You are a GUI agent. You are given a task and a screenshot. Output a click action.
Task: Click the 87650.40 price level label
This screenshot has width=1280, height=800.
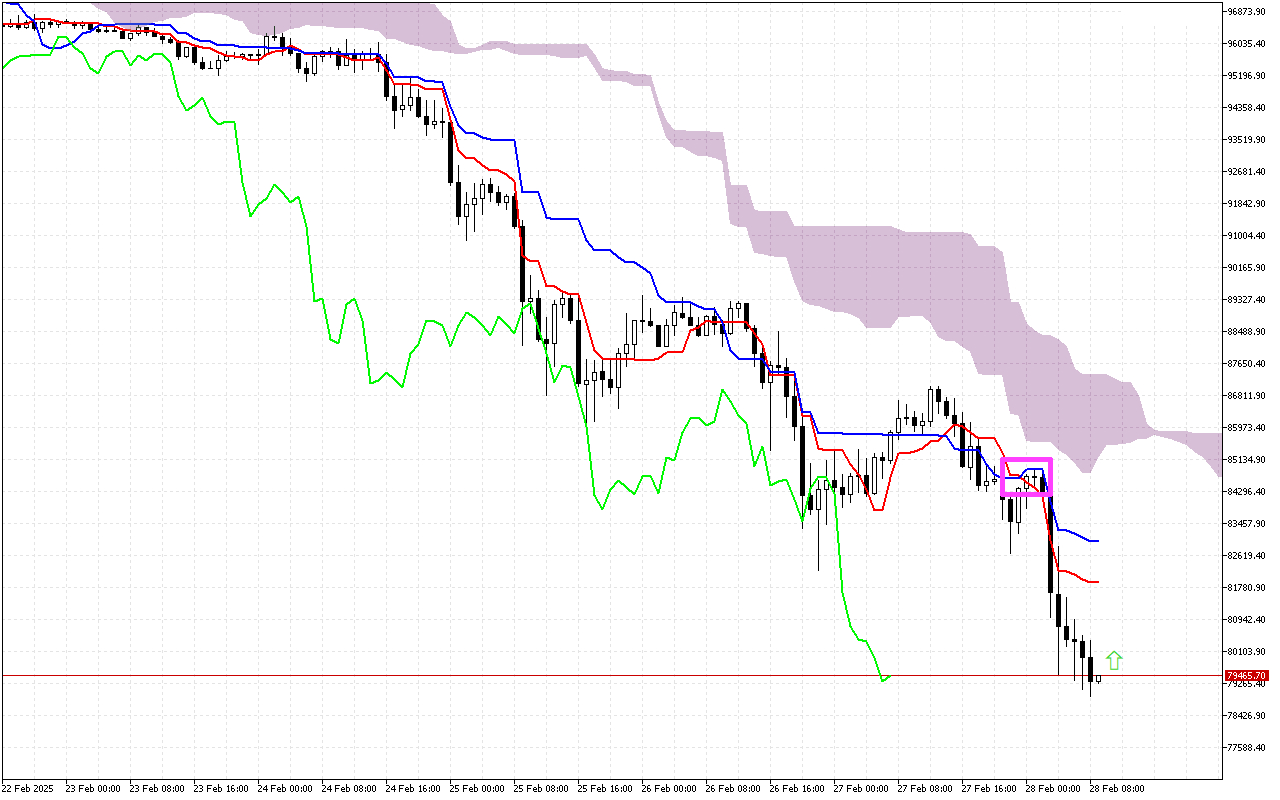click(1248, 364)
